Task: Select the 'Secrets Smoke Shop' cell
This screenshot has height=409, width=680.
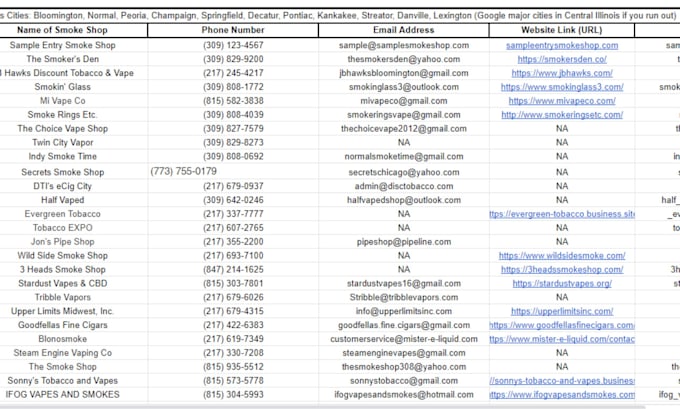Action: coord(73,172)
